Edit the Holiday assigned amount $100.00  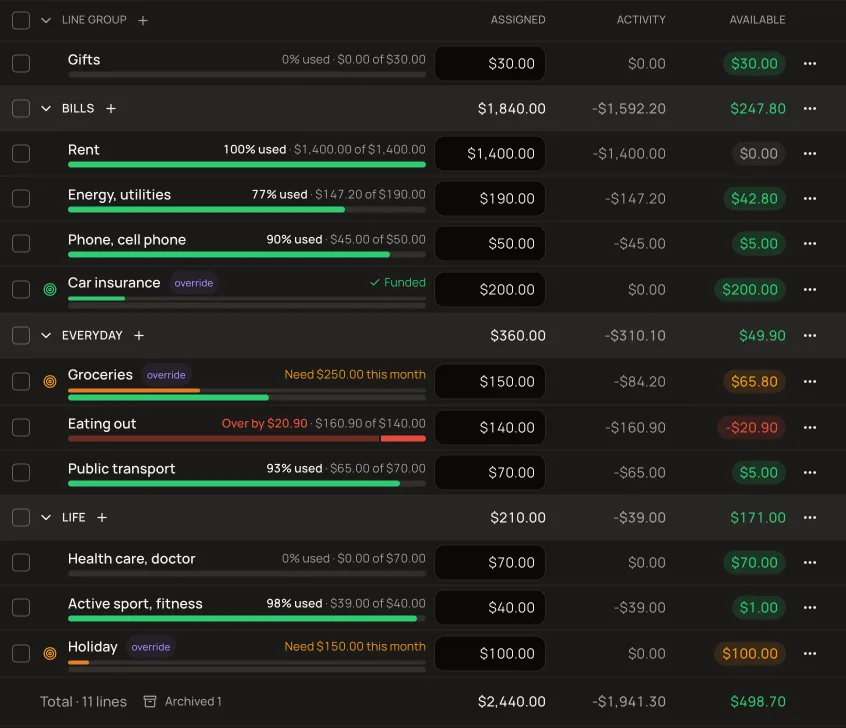click(490, 654)
